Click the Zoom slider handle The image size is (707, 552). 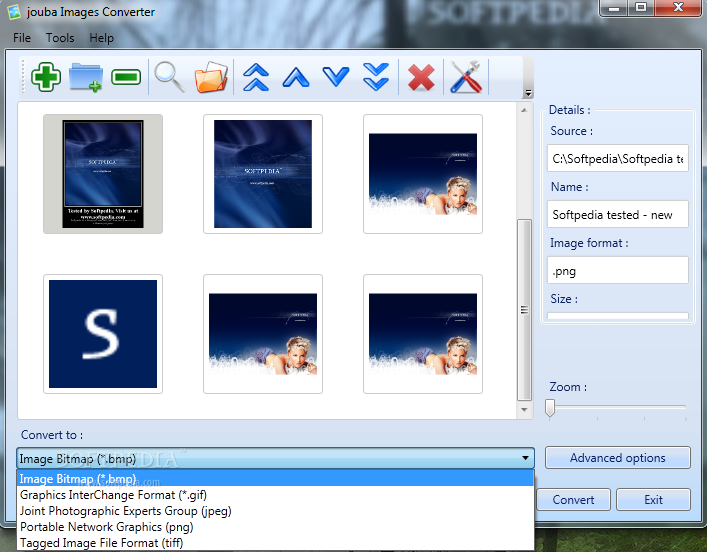(550, 408)
